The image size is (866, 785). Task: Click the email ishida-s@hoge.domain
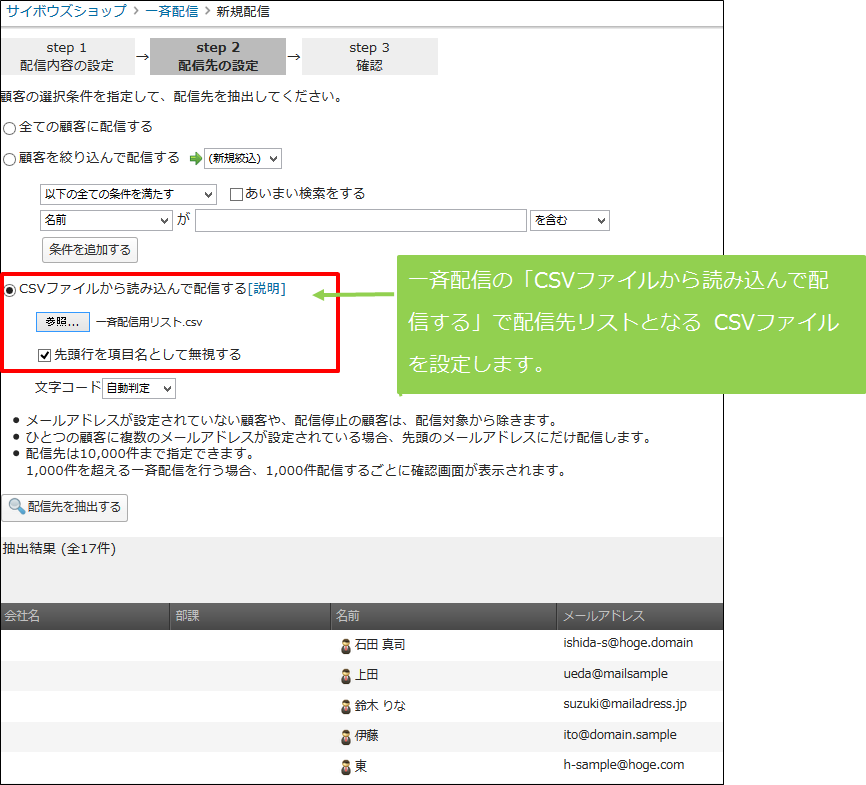(x=628, y=643)
